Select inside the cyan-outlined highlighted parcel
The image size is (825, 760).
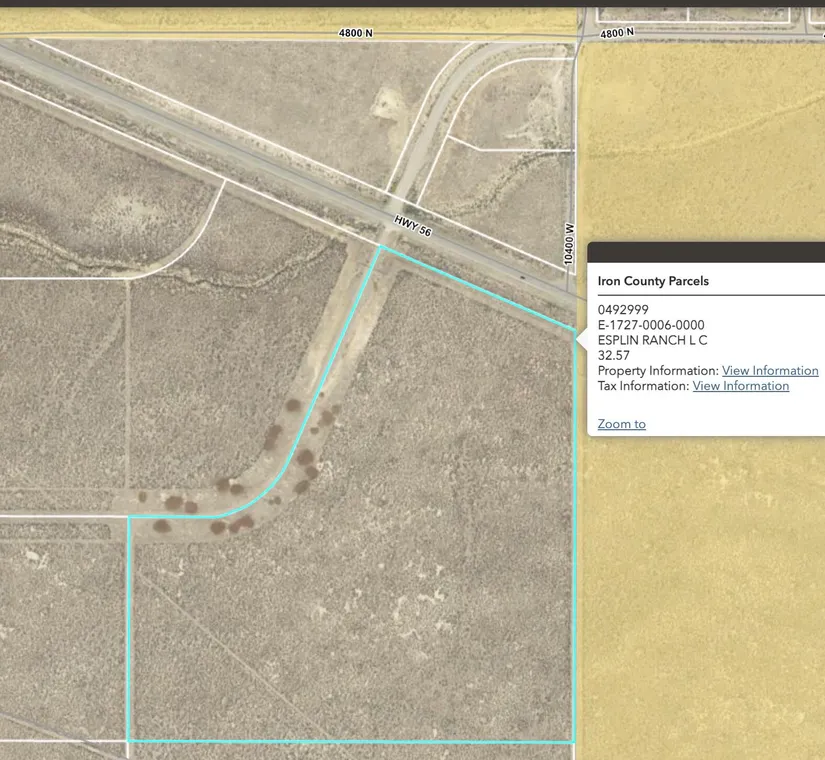pos(400,600)
